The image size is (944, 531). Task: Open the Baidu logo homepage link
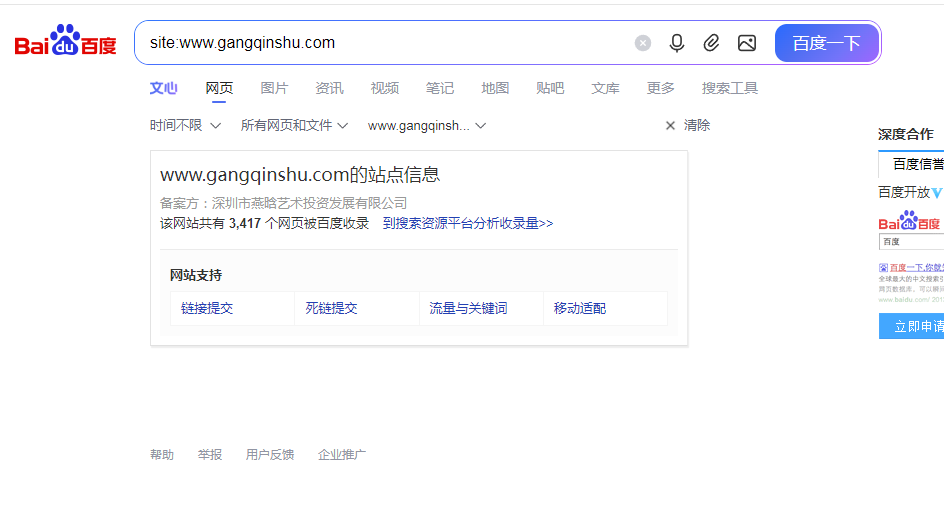click(x=66, y=40)
